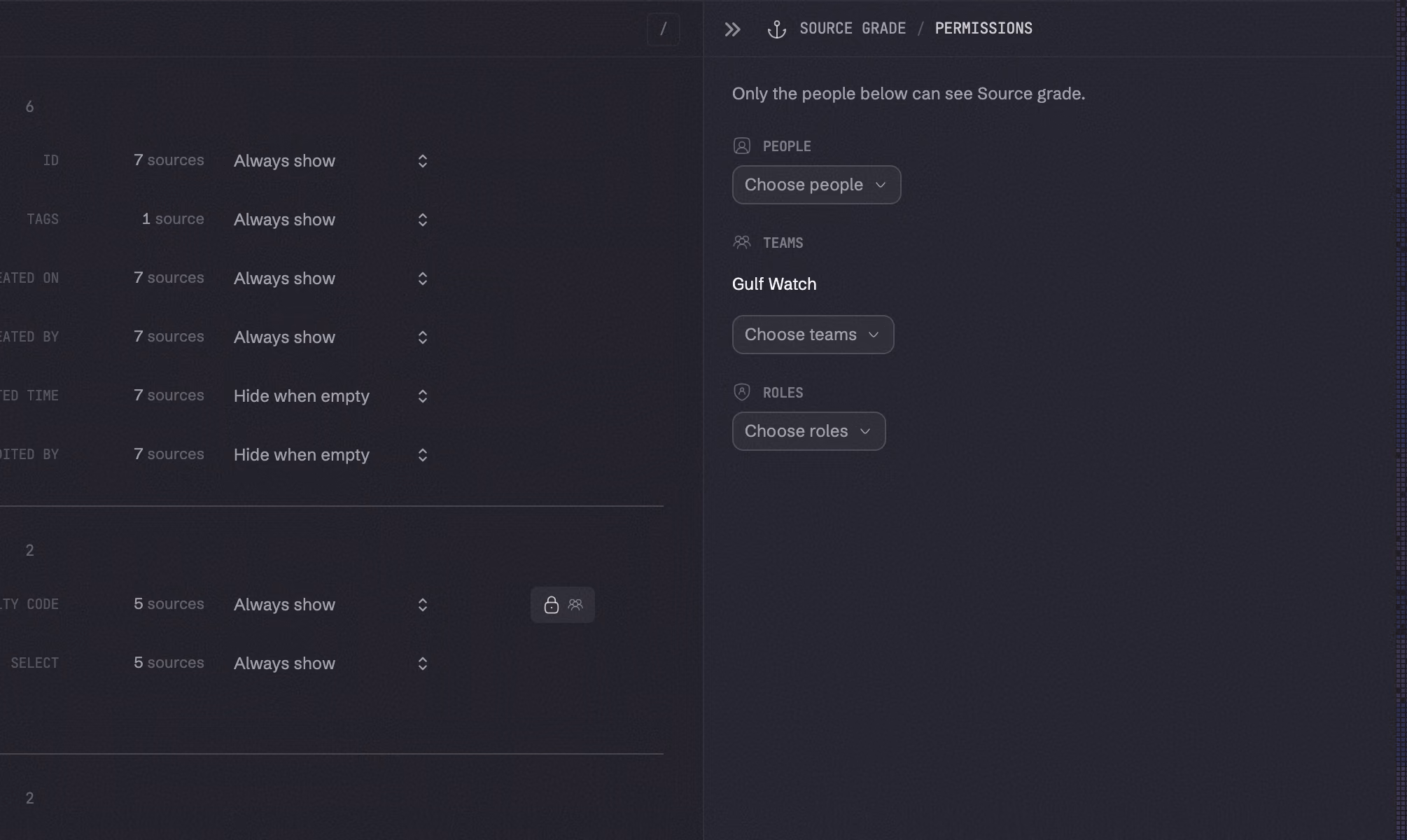Click the ROLES section heading
Screen dimensions: 1407x840
click(783, 393)
